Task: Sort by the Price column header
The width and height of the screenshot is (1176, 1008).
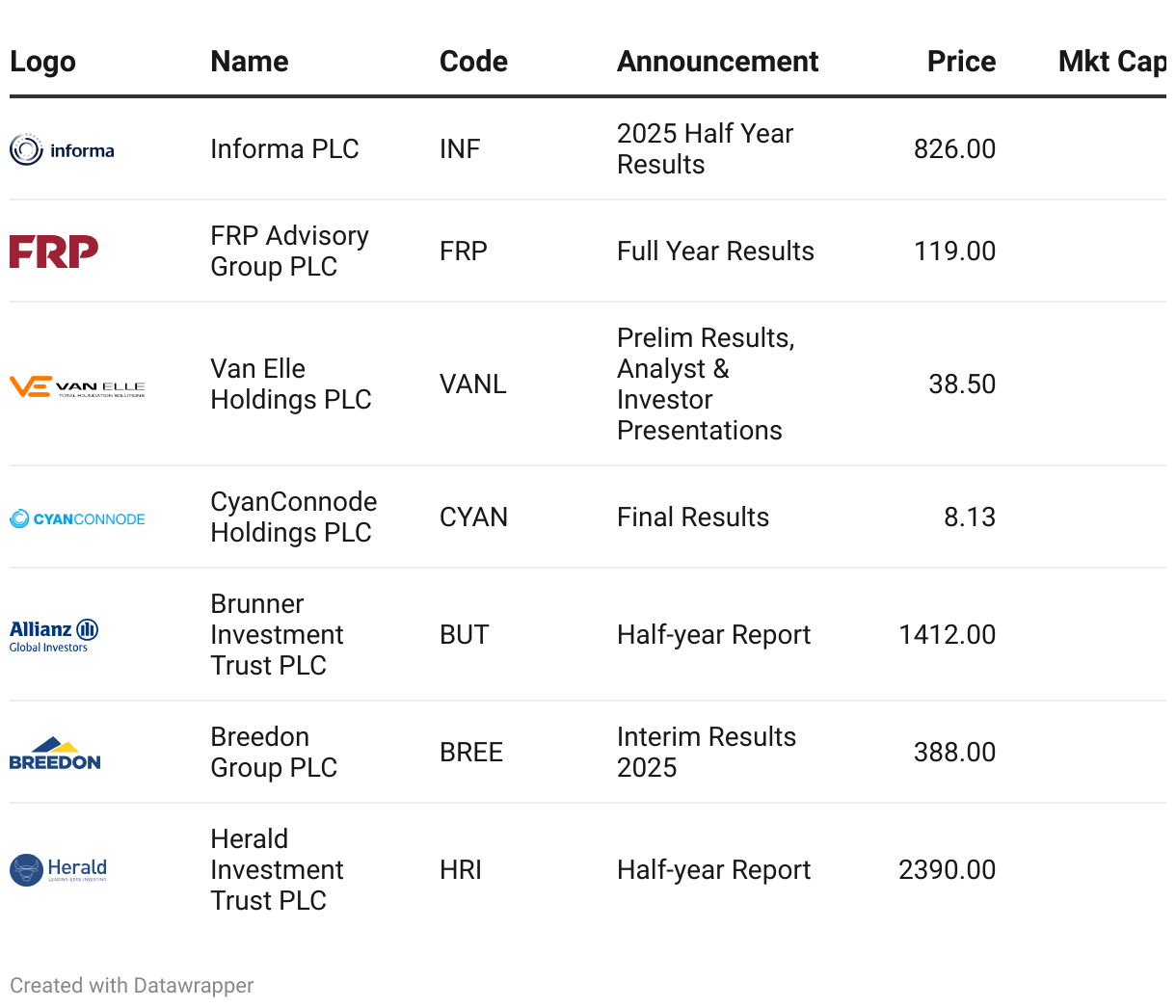Action: (x=961, y=62)
